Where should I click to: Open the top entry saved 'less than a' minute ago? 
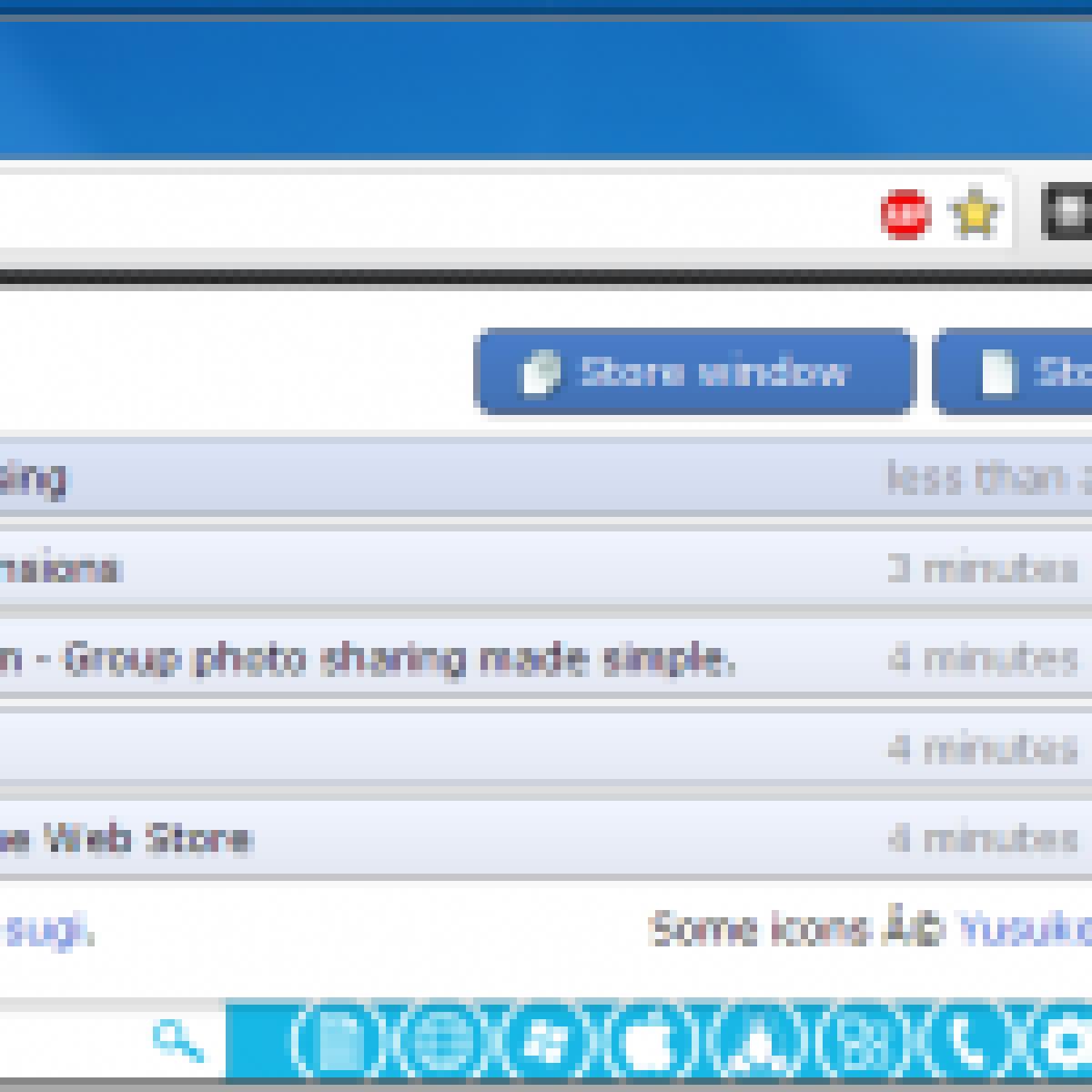click(546, 478)
